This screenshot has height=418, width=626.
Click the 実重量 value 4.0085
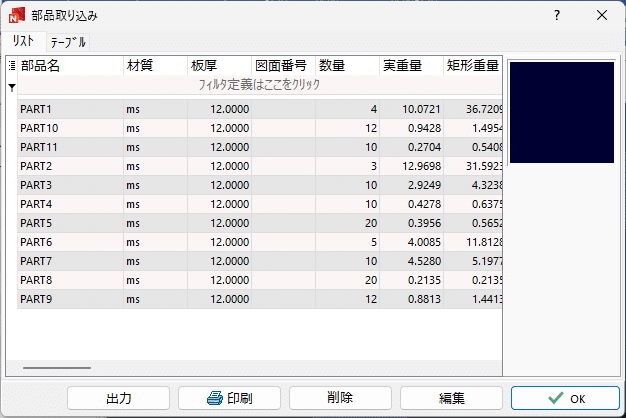coord(424,242)
